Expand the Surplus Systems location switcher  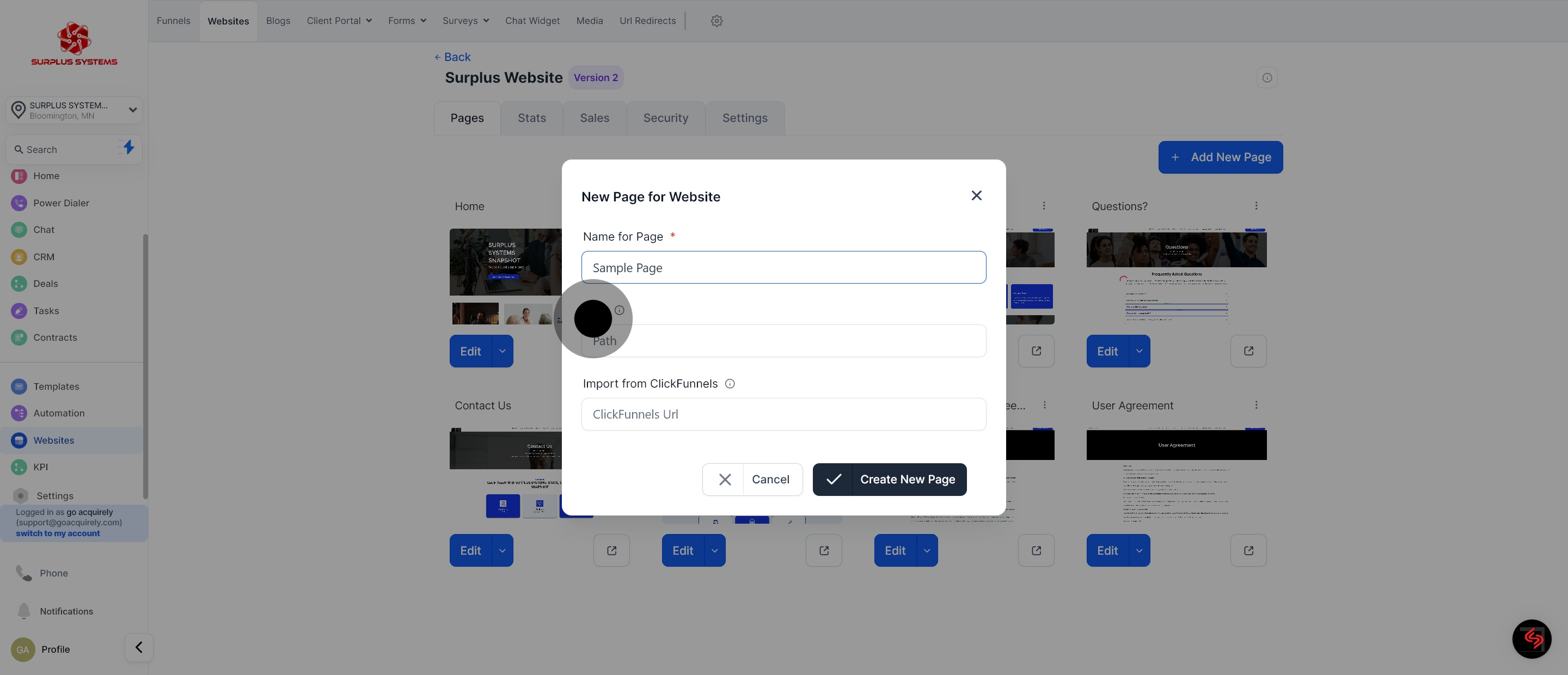[x=132, y=110]
